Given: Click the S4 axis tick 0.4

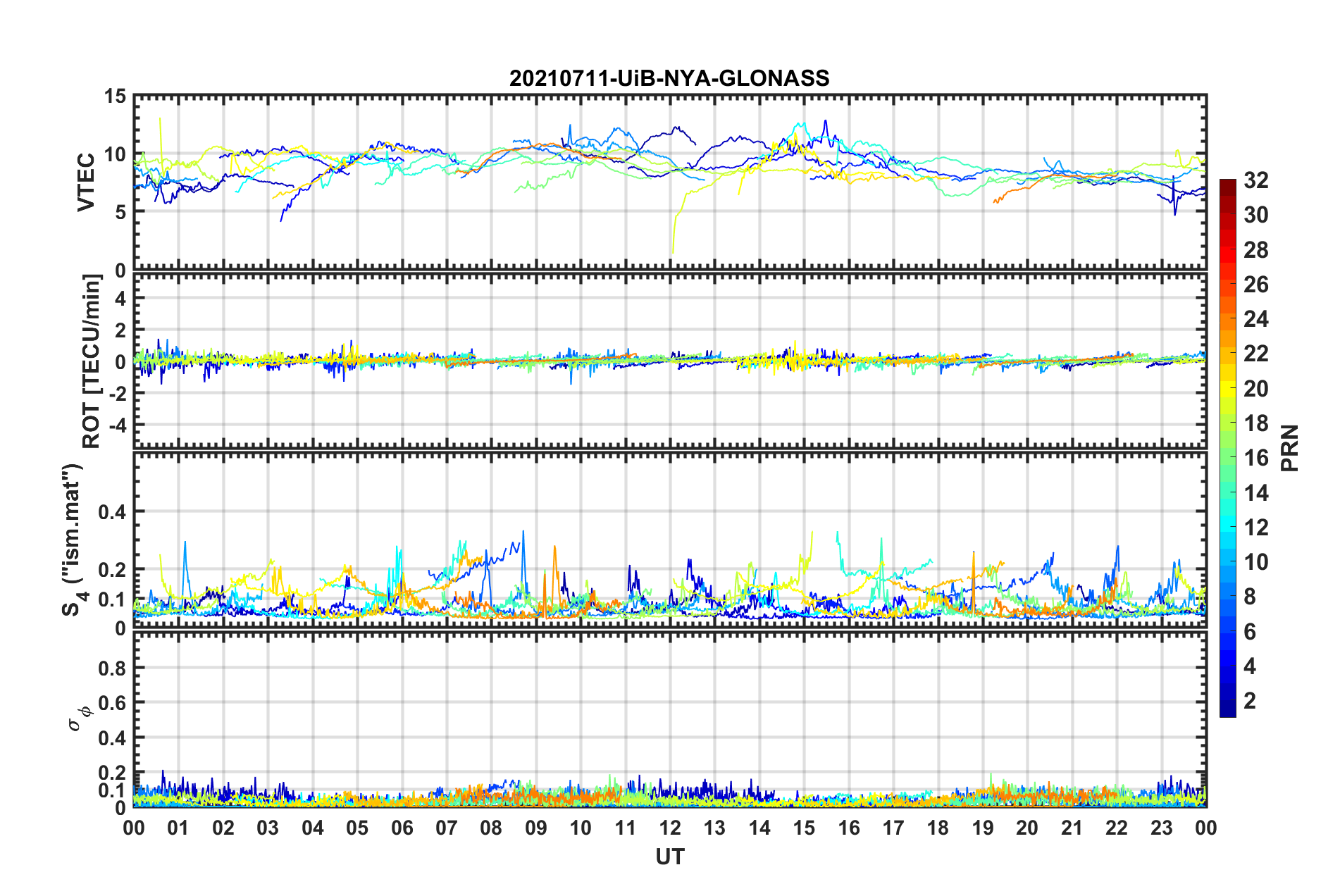Looking at the screenshot, I should point(113,512).
